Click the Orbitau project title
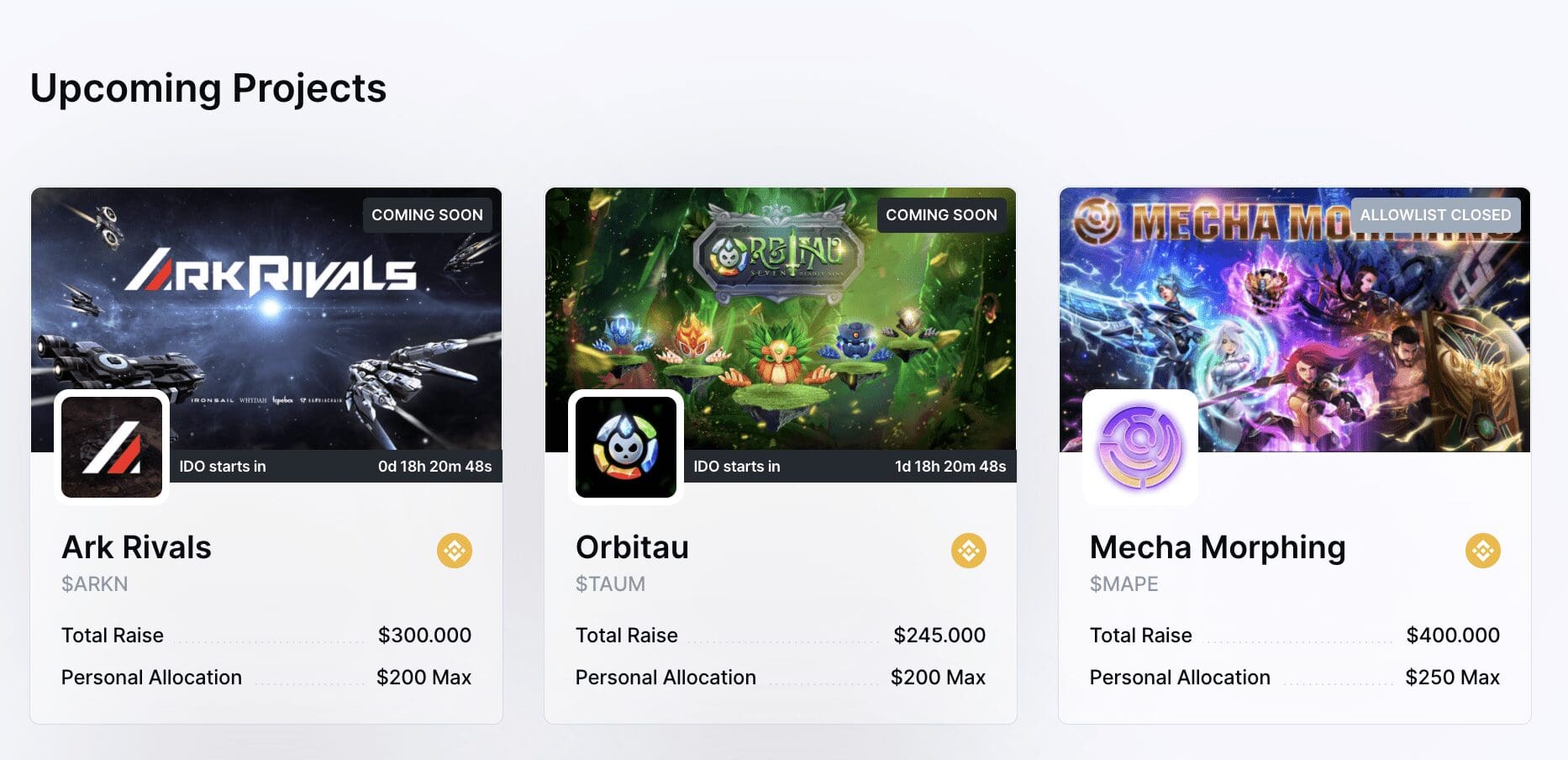The height and width of the screenshot is (760, 1568). [632, 547]
